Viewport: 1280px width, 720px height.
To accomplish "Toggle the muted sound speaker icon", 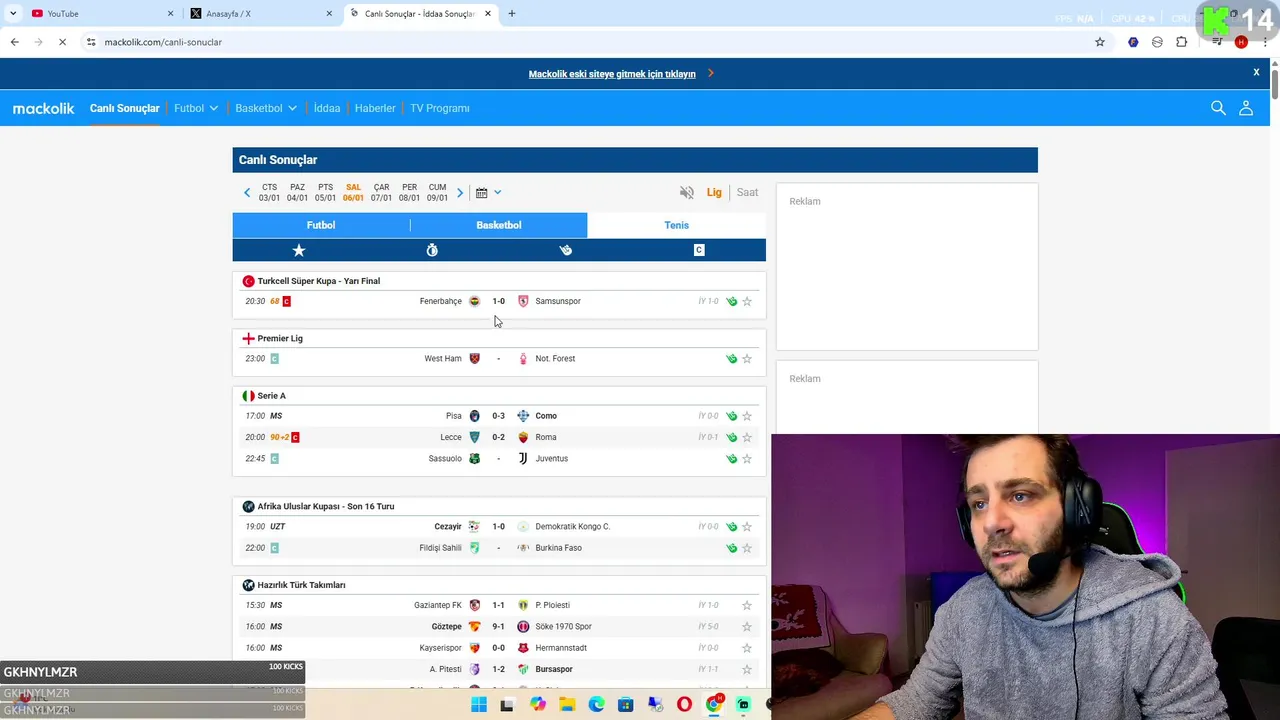I will [687, 192].
